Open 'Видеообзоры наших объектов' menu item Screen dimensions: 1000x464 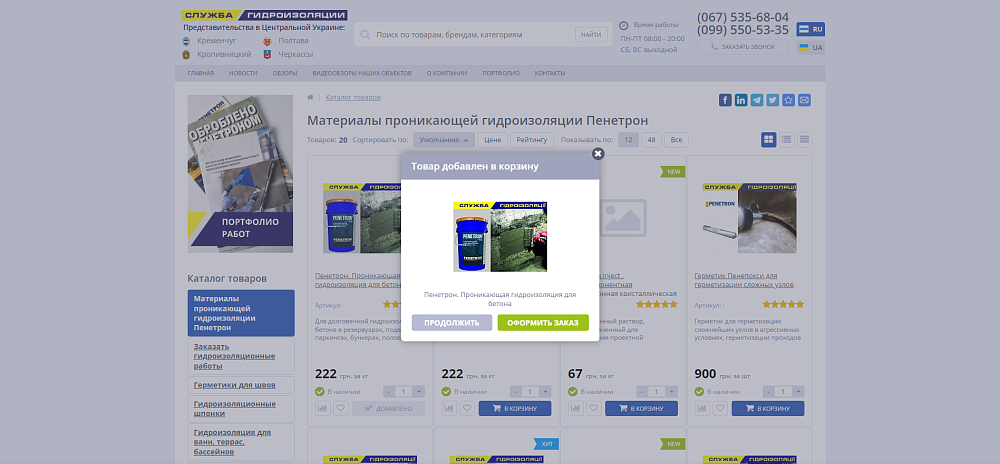(x=362, y=73)
